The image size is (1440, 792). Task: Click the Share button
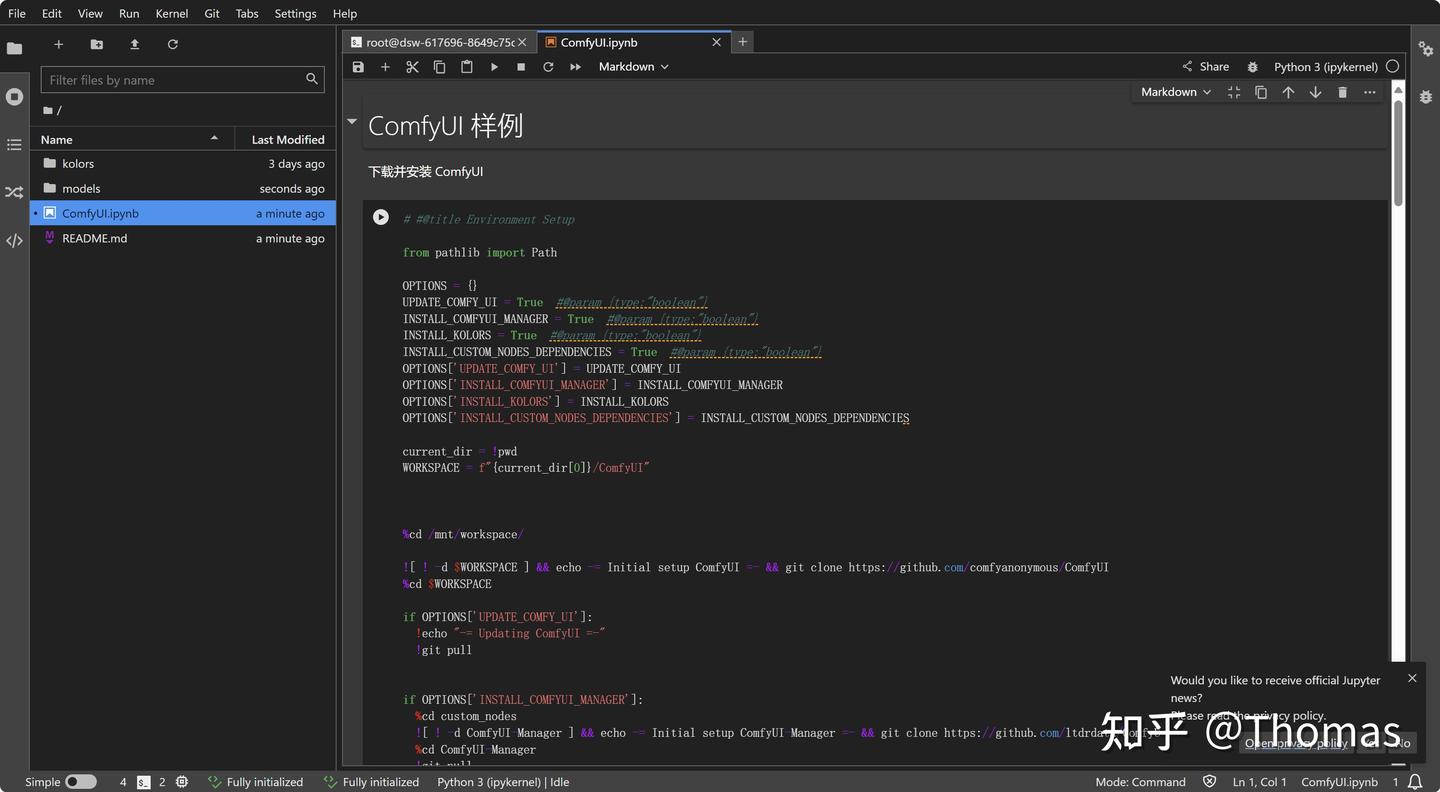pos(1205,67)
